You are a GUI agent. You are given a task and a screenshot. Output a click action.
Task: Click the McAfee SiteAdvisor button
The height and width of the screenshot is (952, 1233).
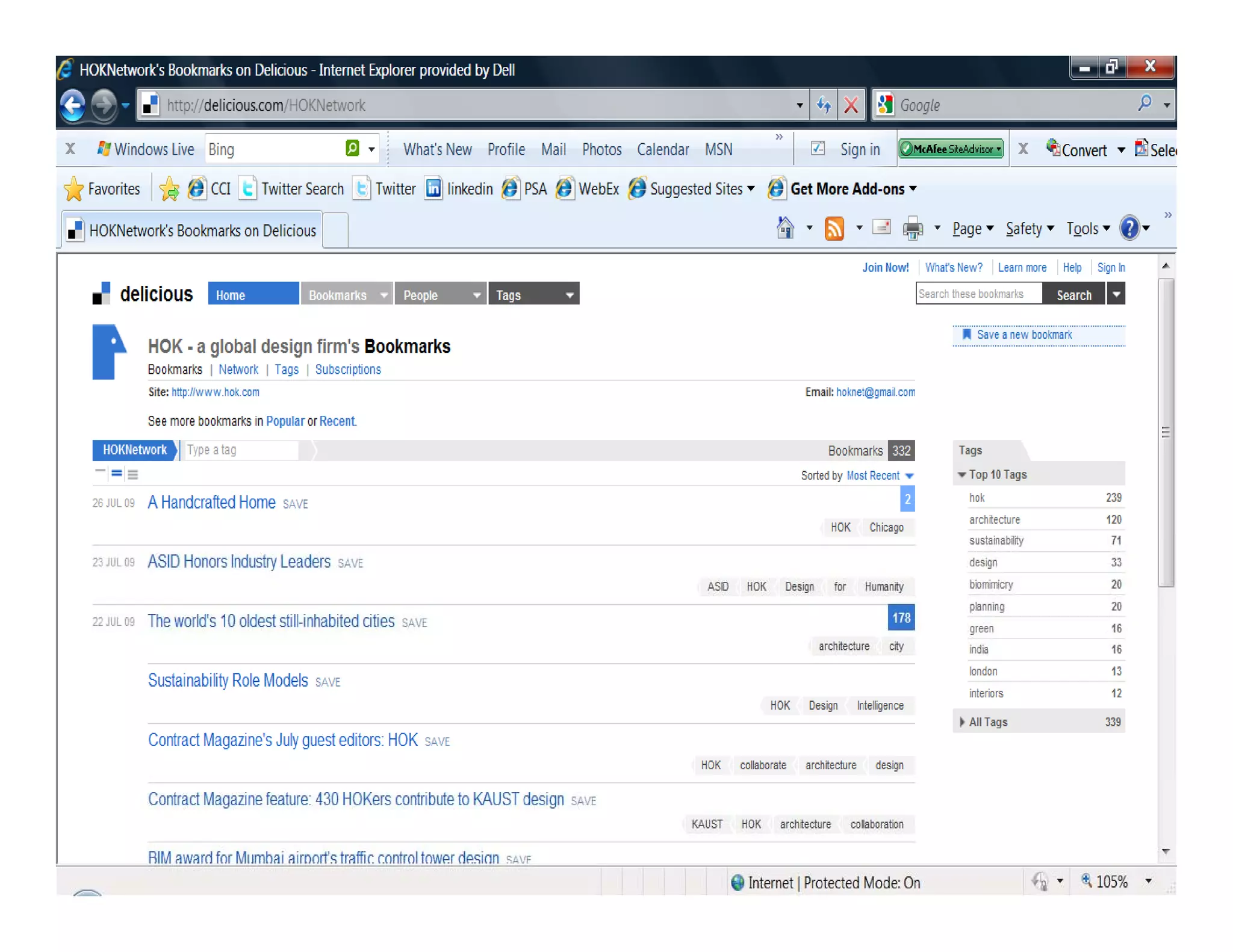(950, 149)
